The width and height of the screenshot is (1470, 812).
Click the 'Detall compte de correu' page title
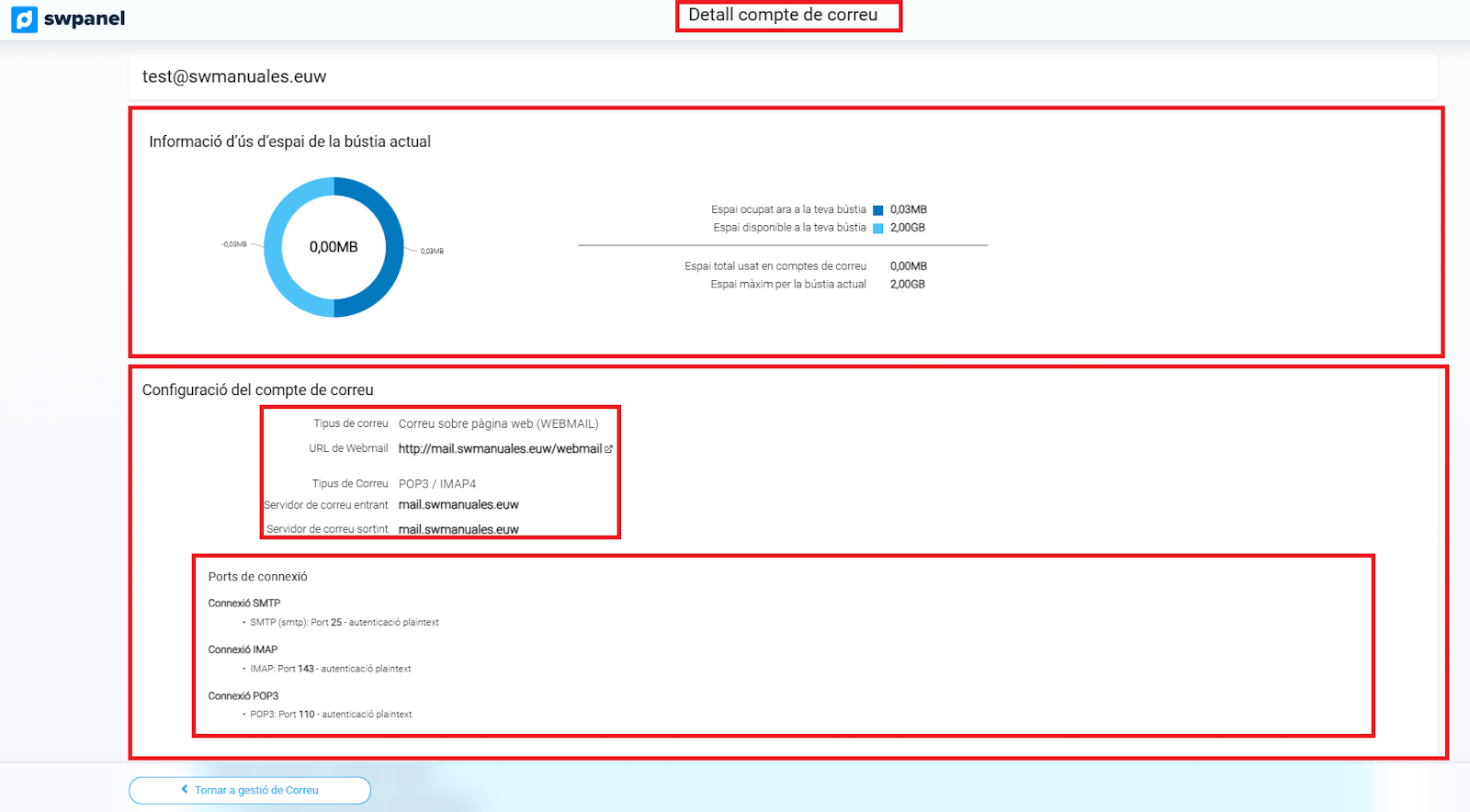click(x=783, y=15)
